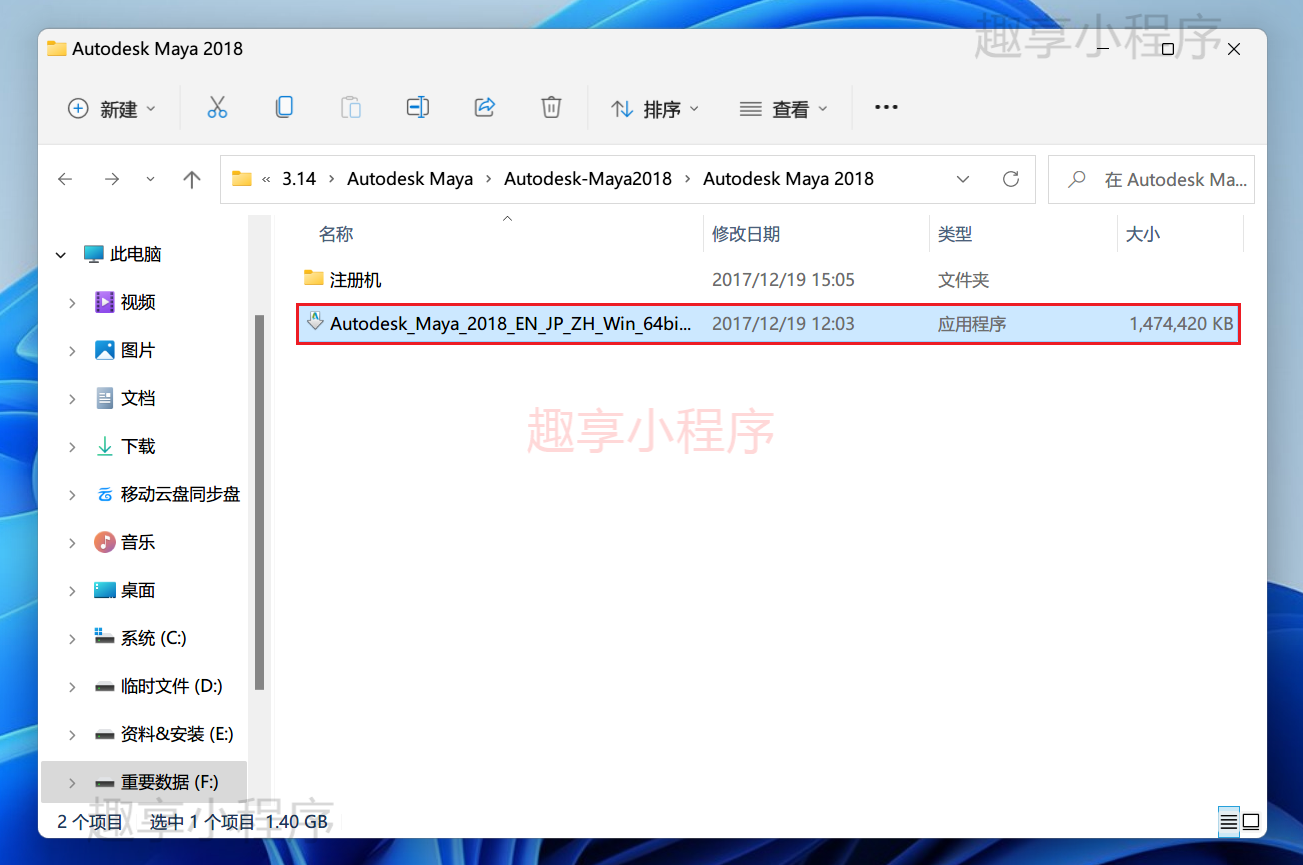Expand the 图片 tree node
Viewport: 1303px width, 865px height.
72,350
